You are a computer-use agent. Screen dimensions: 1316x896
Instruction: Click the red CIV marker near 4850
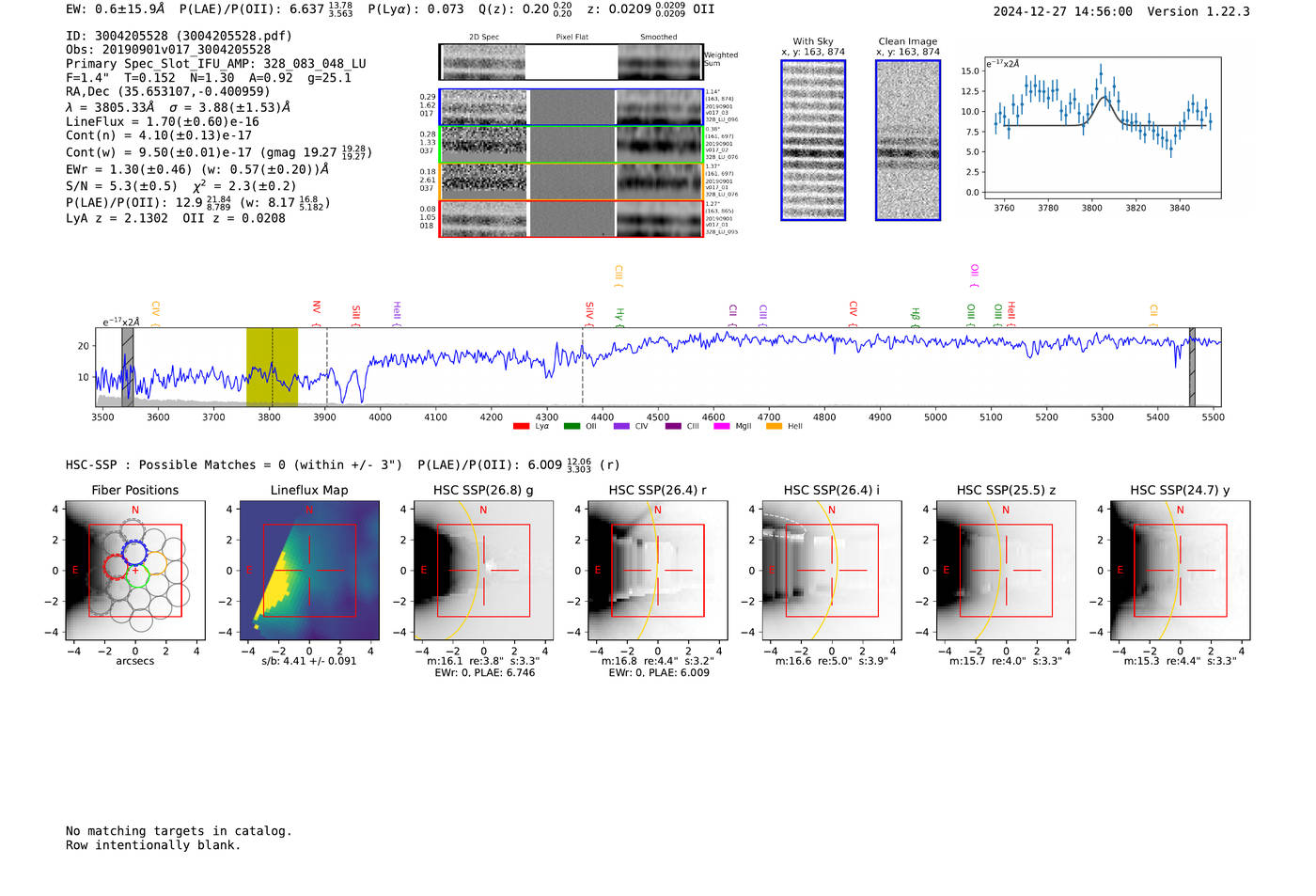tap(854, 314)
